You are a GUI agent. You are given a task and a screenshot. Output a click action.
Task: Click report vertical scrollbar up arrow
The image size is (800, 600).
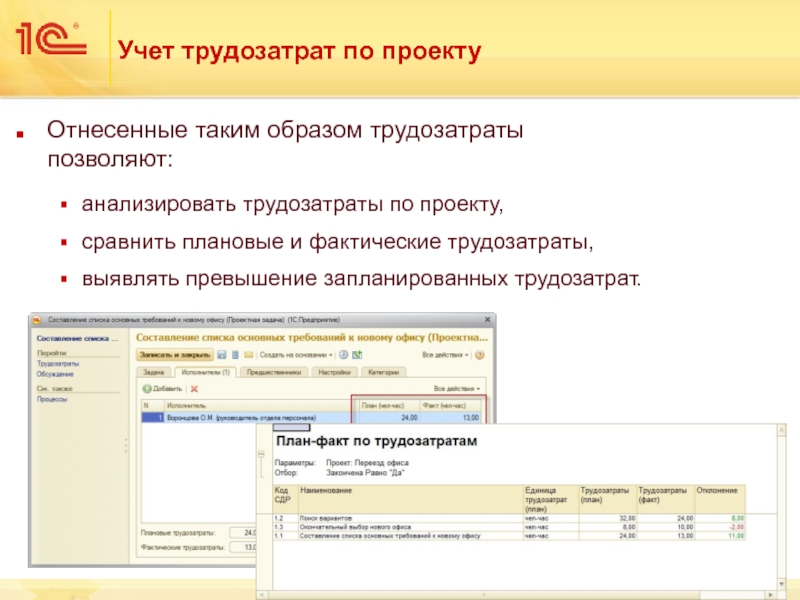tap(782, 431)
